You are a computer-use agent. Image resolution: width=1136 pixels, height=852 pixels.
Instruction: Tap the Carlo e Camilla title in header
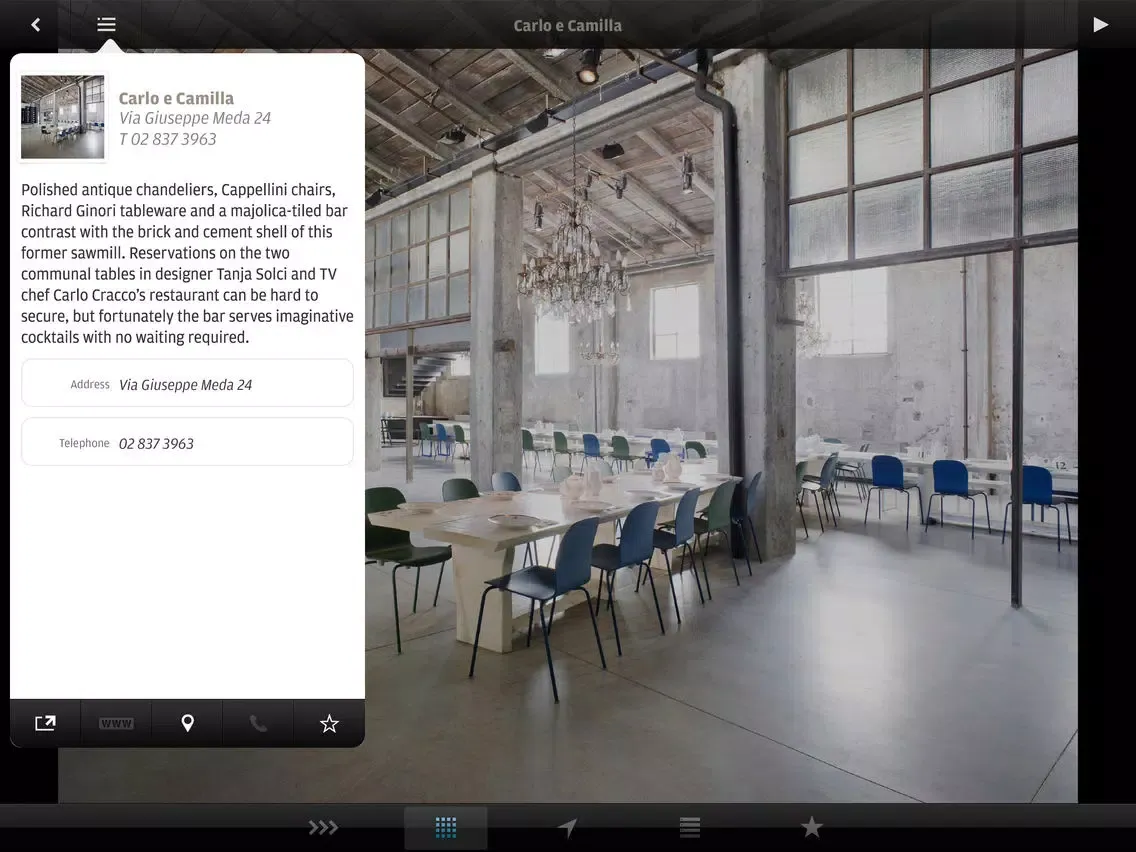(x=567, y=25)
